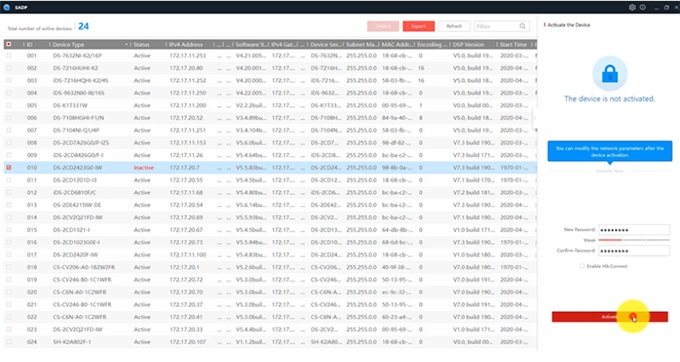The image size is (680, 362).
Task: Tick the checkbox for device 002
Action: click(9, 68)
